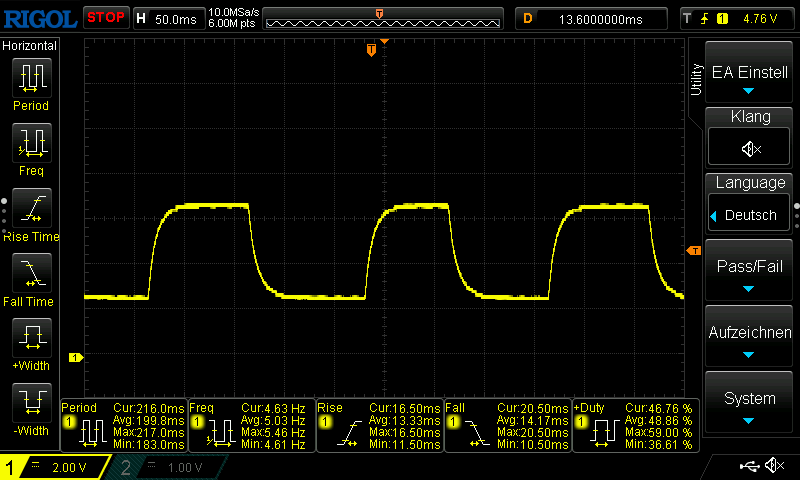Click the orange trigger level marker
This screenshot has height=480, width=800.
pyautogui.click(x=692, y=251)
